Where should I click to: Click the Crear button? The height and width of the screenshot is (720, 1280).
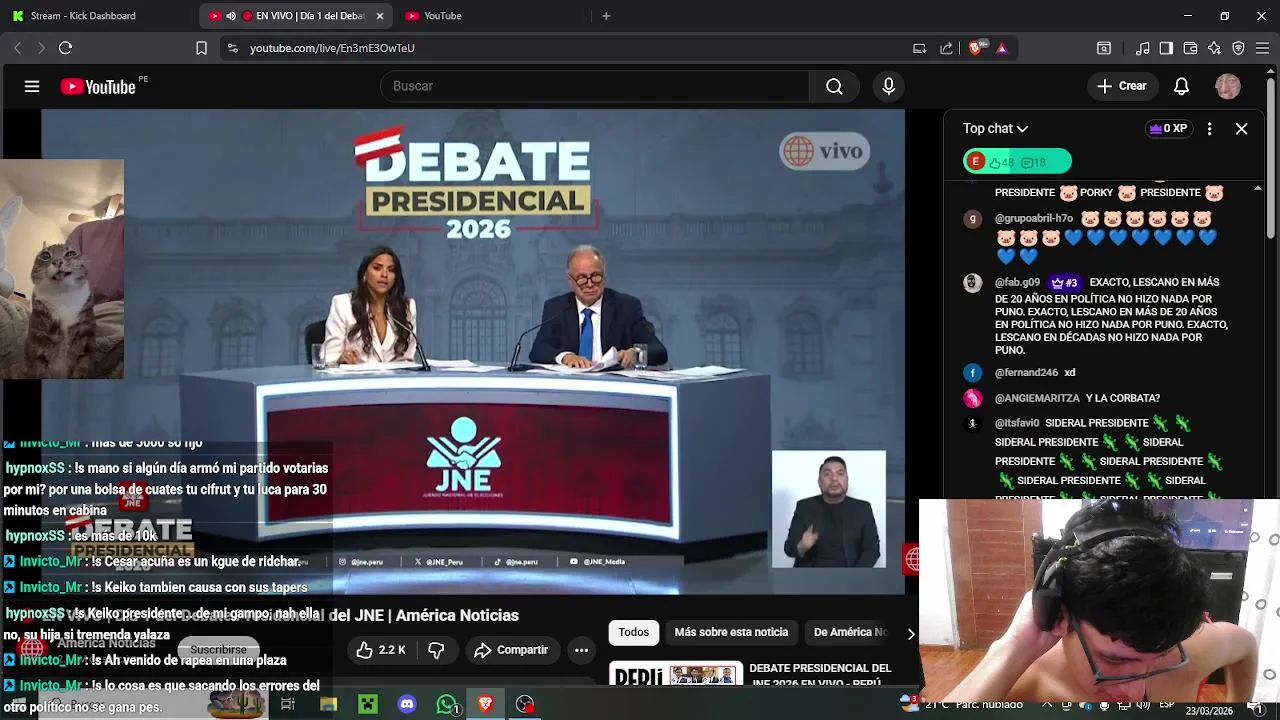[1122, 87]
